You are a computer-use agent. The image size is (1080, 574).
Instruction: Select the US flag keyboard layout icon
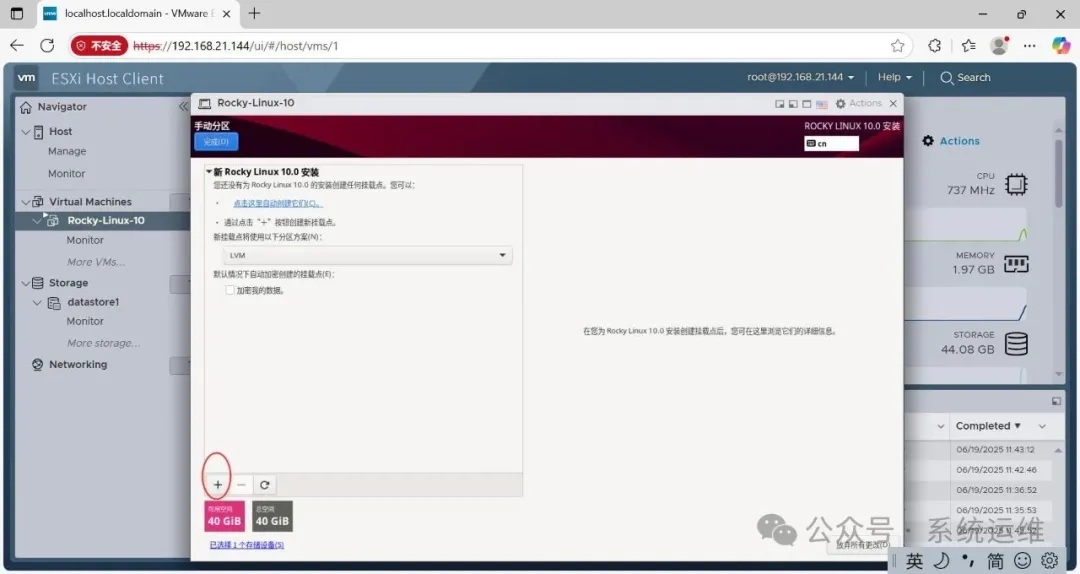coord(822,104)
